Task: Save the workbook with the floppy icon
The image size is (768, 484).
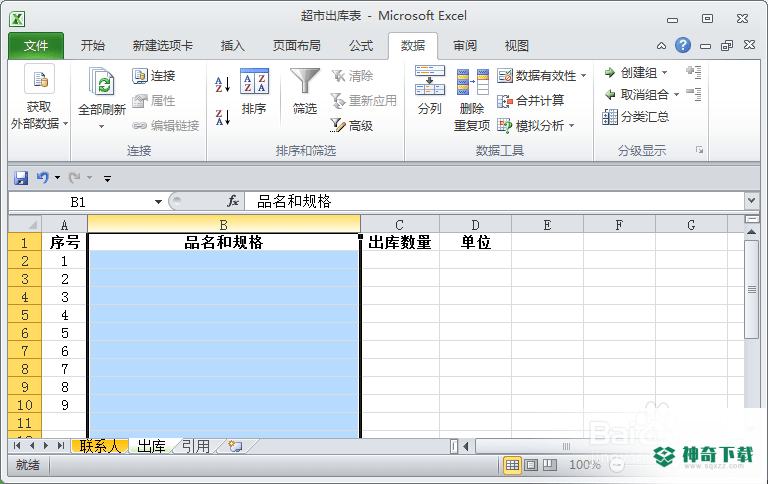Action: [x=21, y=178]
